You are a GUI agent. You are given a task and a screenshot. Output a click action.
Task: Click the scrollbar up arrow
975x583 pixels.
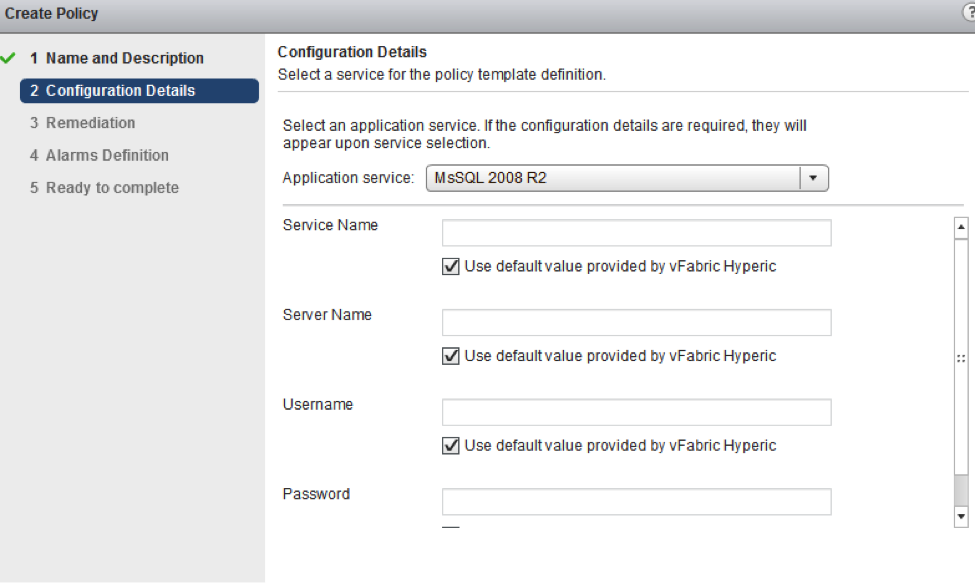click(961, 227)
